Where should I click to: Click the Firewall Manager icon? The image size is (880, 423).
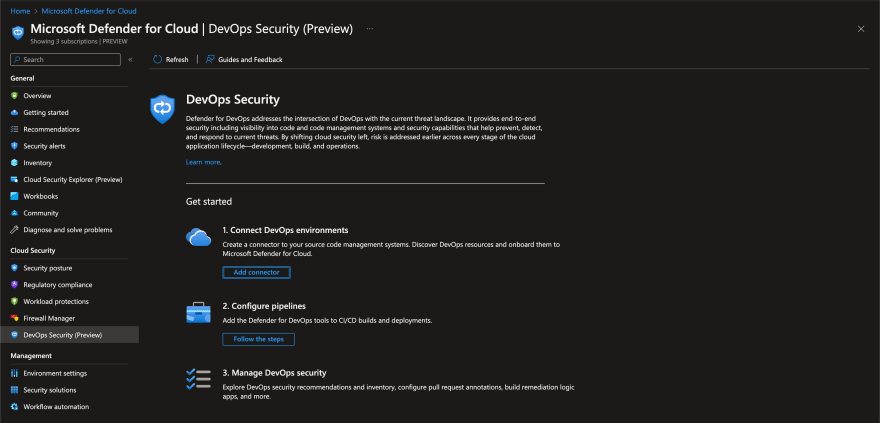(x=15, y=319)
